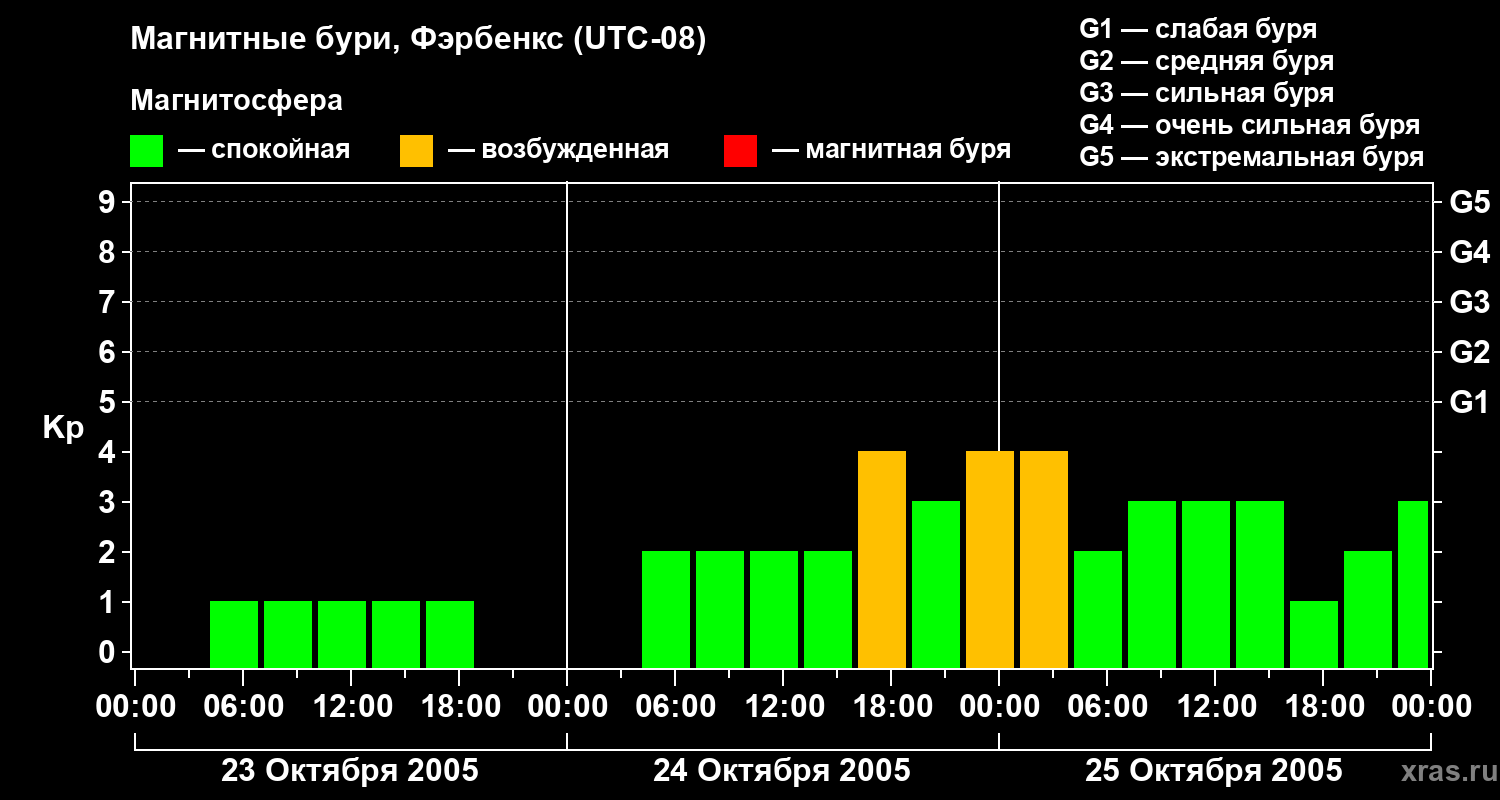The width and height of the screenshot is (1500, 800).
Task: Click '18:00' time label under 24 Октября
Action: click(x=891, y=706)
